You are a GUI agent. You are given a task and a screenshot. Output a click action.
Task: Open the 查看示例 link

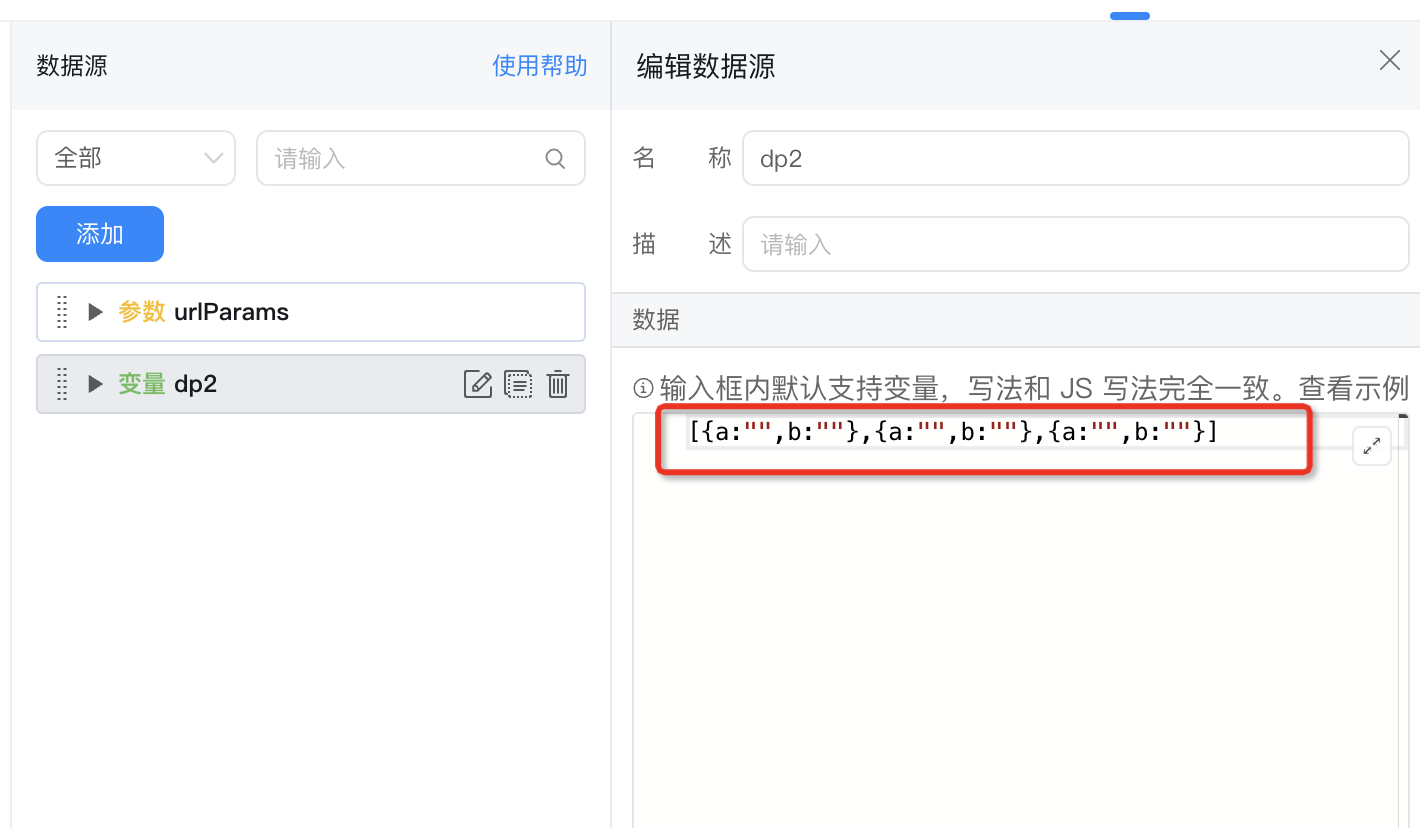[1354, 387]
